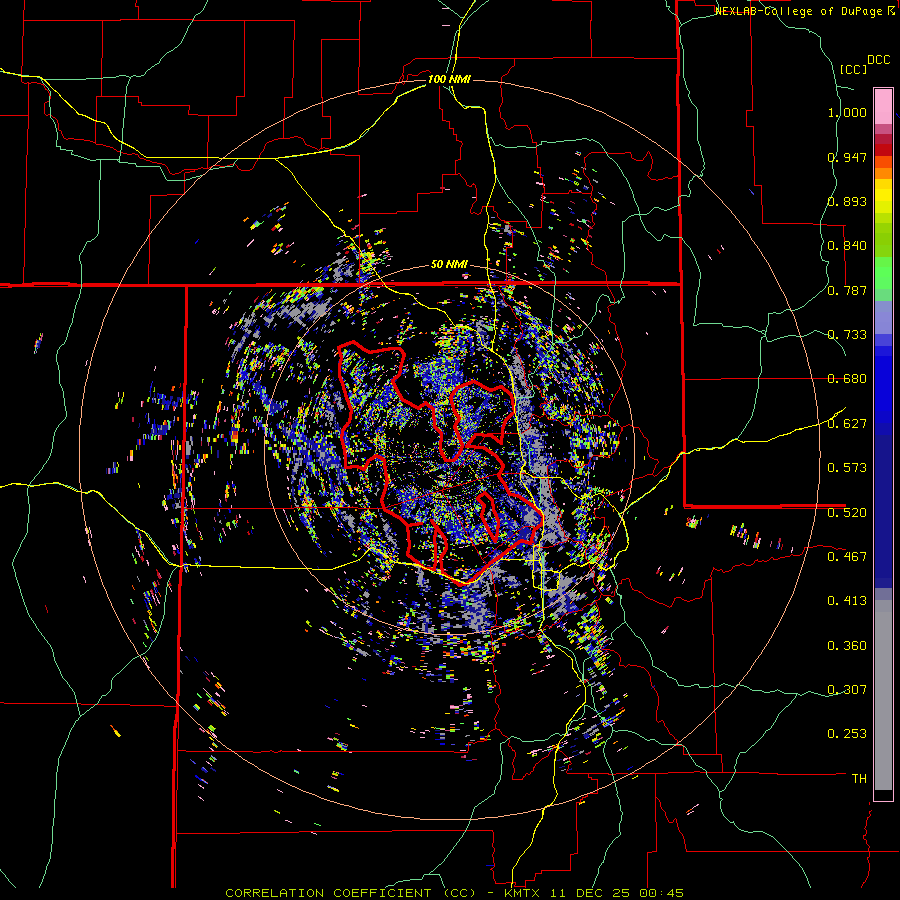Click the KMTX station identifier in caption
Screen dimensions: 900x900
point(523,893)
